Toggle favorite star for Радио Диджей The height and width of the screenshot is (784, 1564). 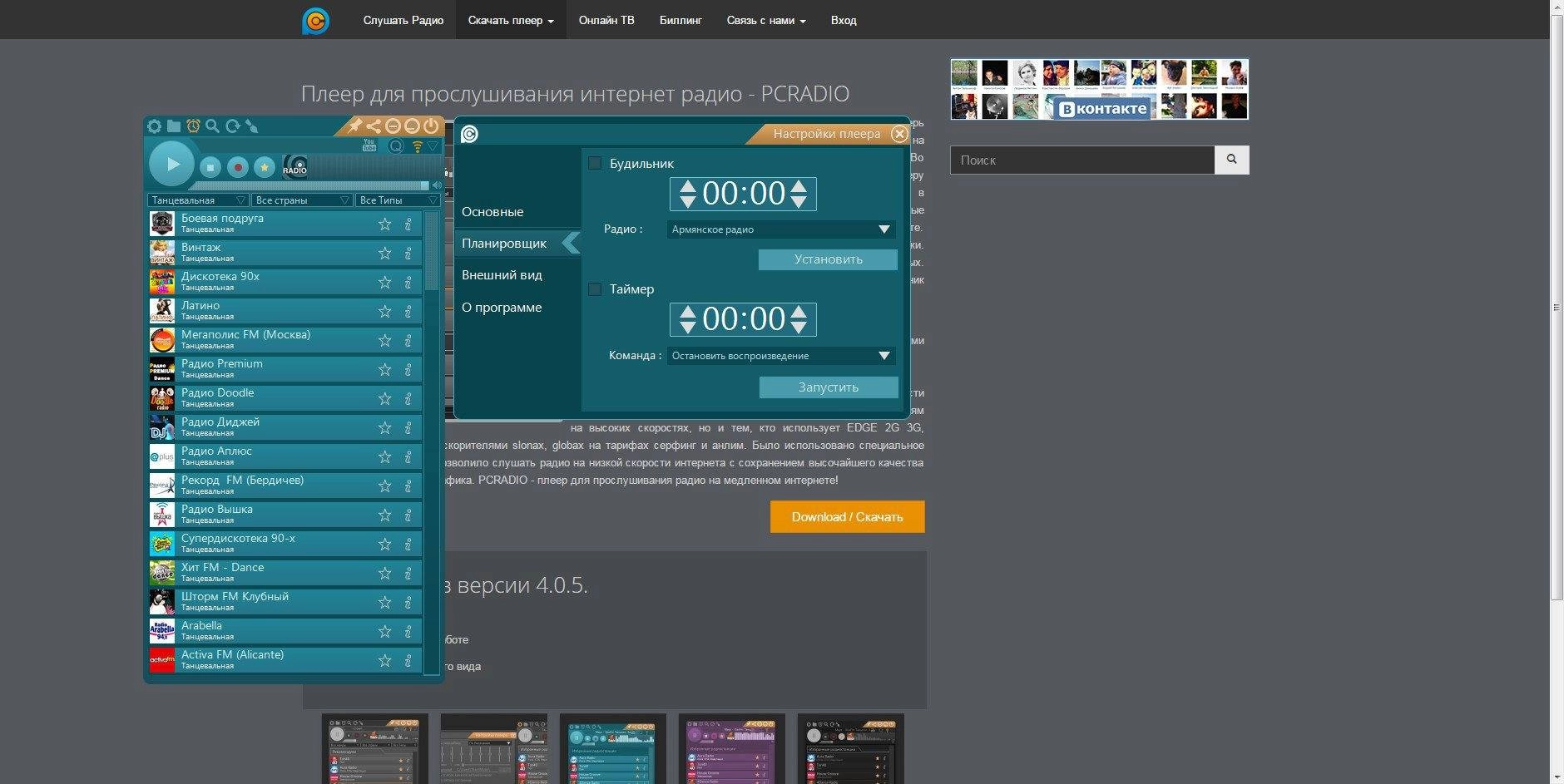(x=384, y=428)
